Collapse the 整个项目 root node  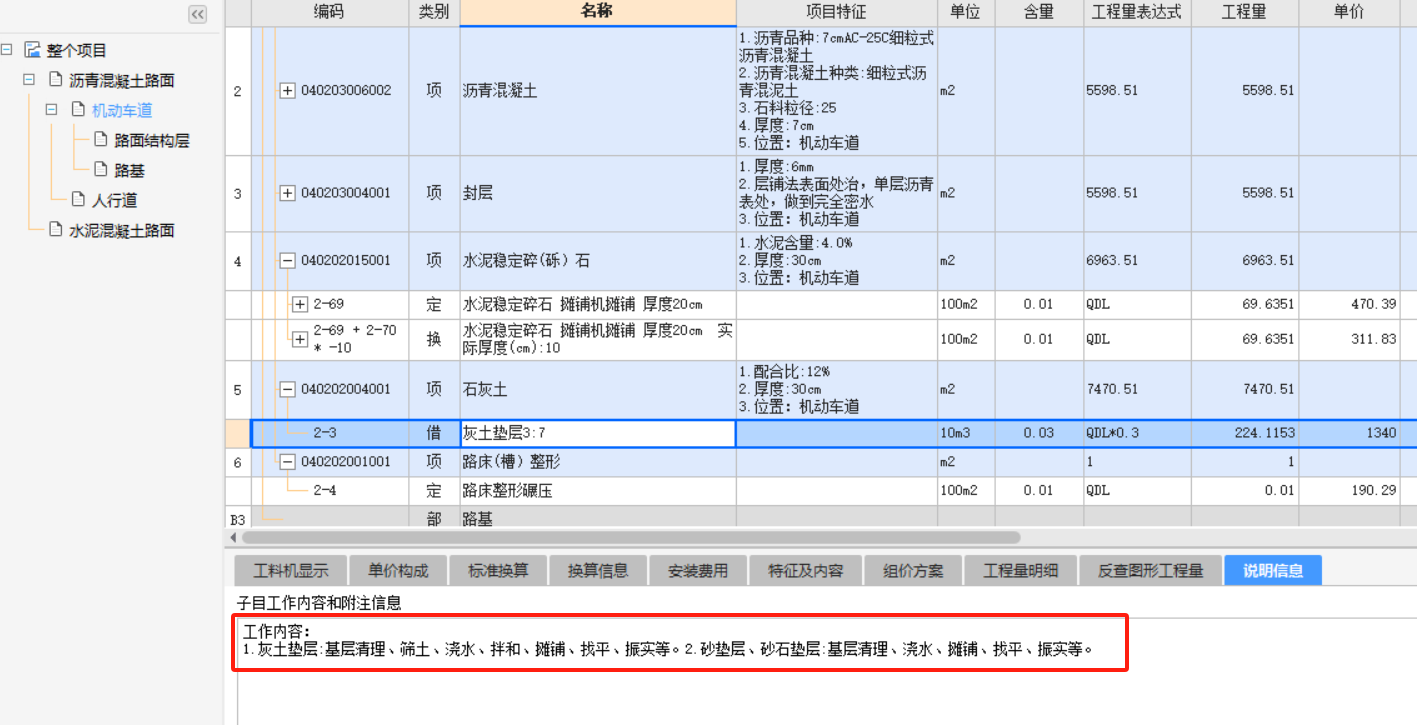7,50
